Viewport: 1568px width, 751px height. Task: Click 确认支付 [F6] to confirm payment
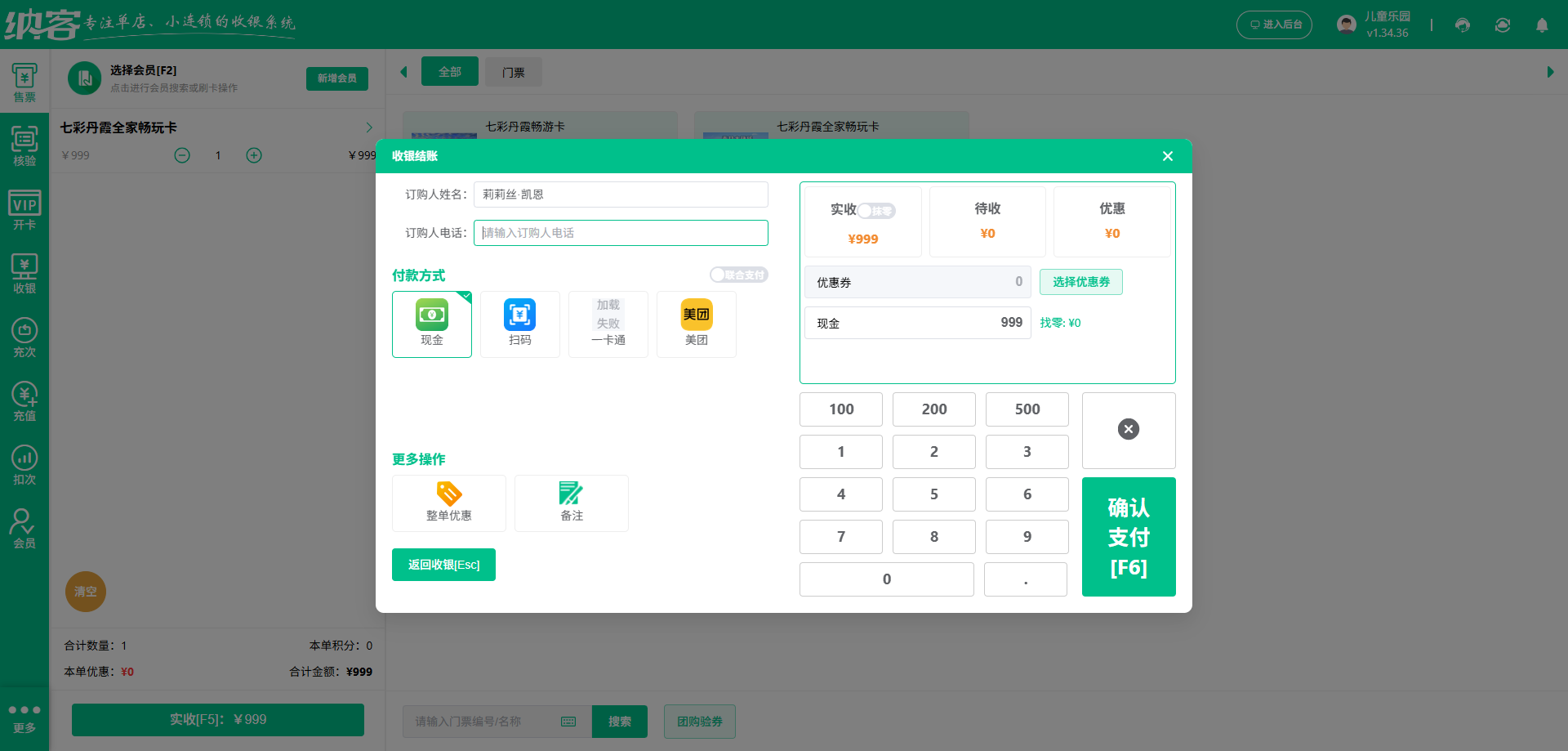1128,537
